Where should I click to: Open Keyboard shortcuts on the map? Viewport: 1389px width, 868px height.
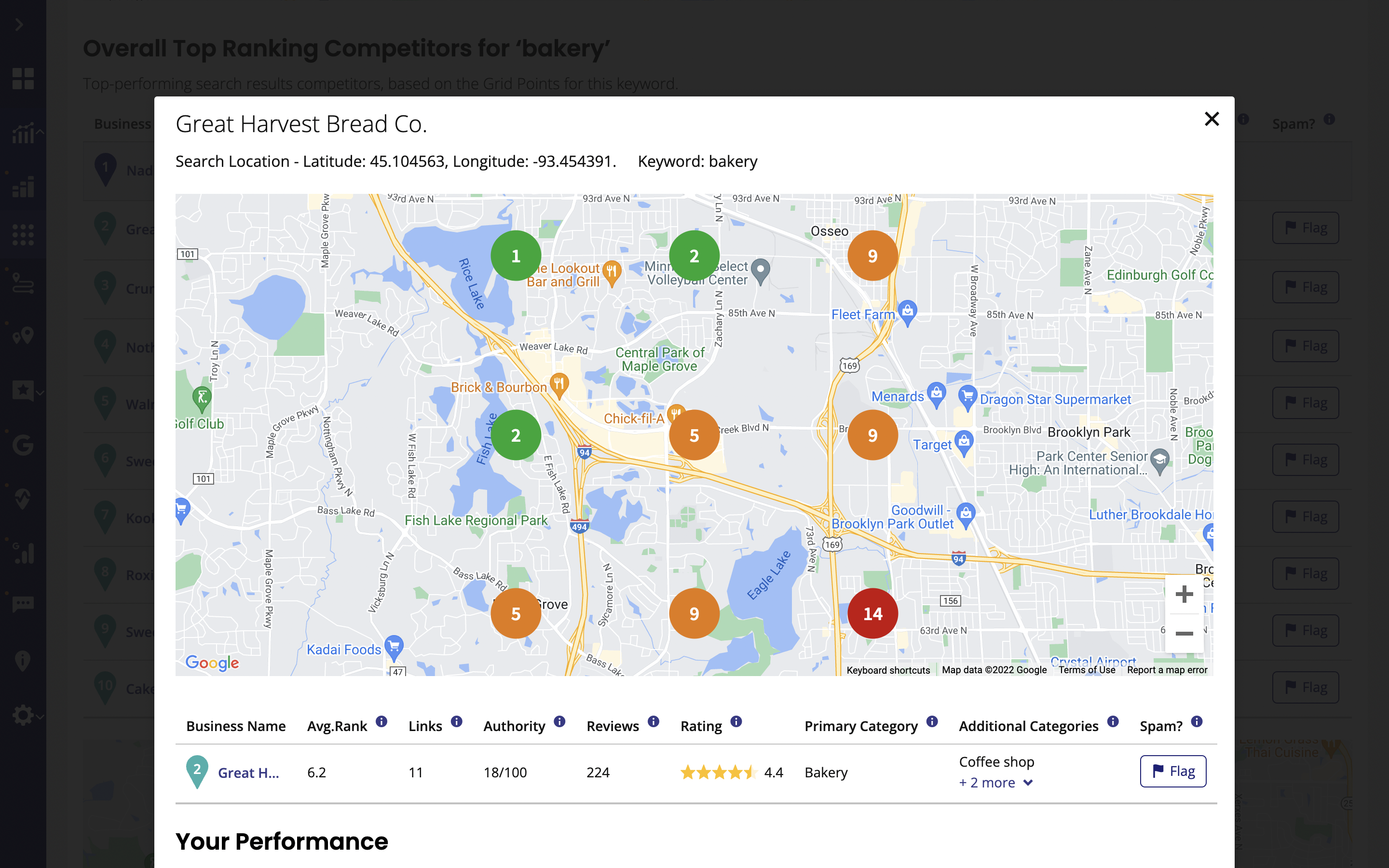pyautogui.click(x=888, y=670)
